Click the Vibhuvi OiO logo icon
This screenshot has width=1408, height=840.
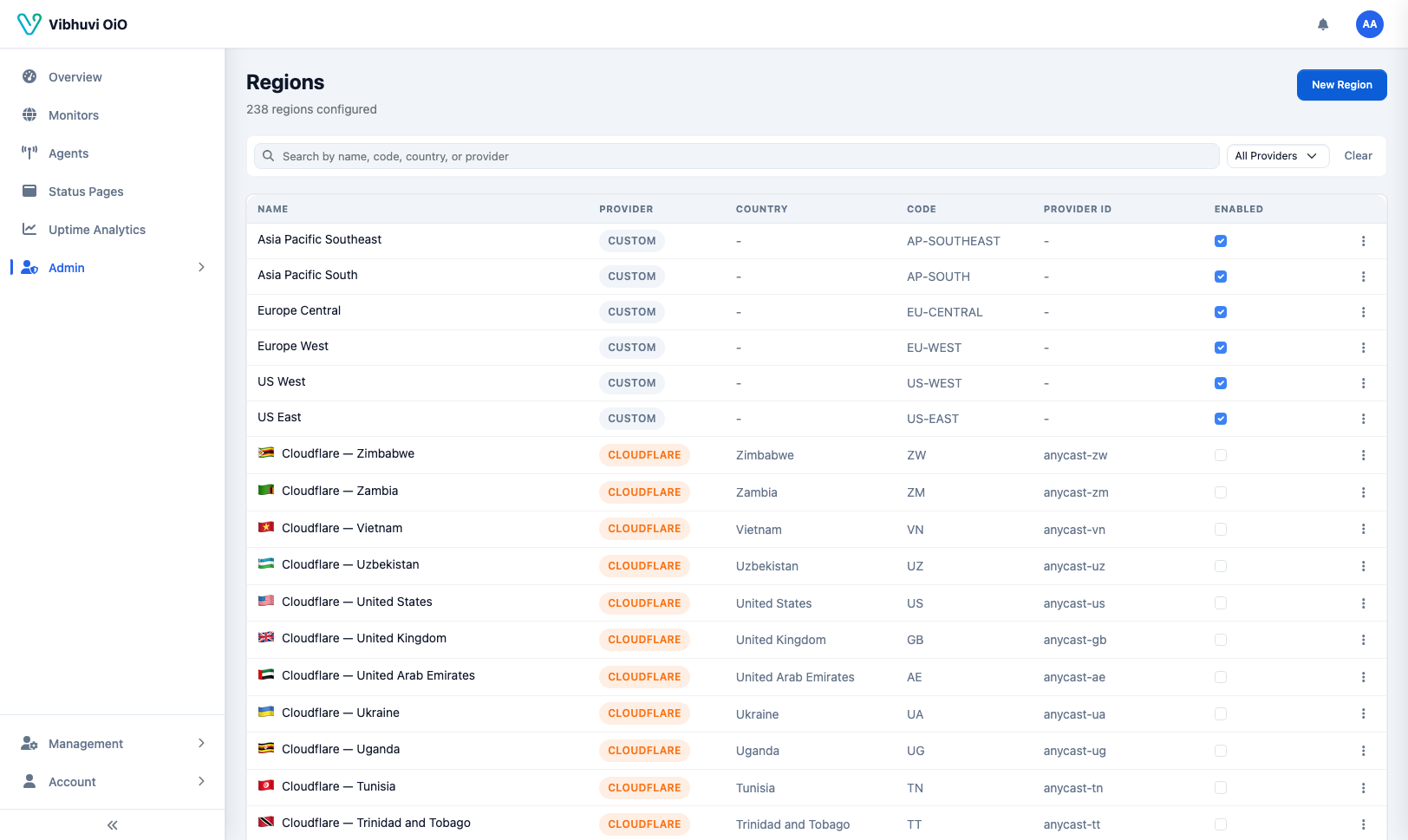pyautogui.click(x=29, y=24)
